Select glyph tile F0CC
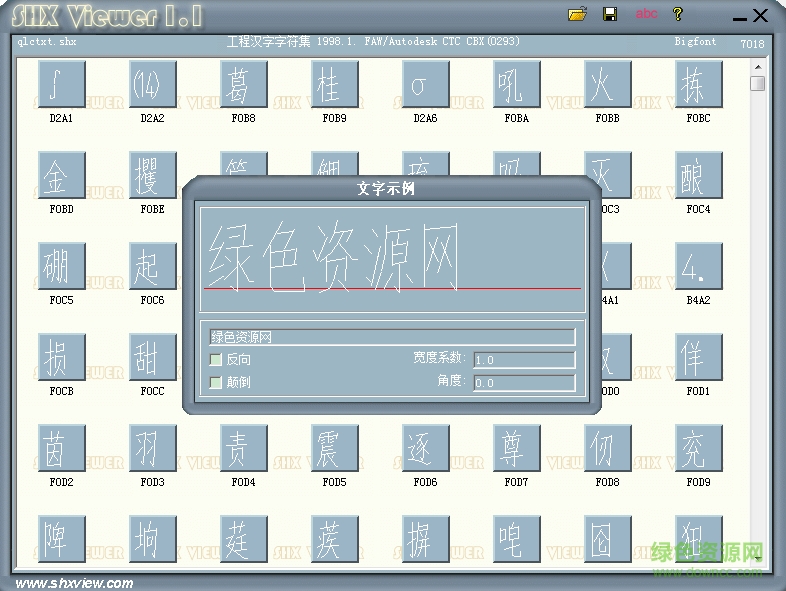Viewport: 786px width, 591px height. tap(153, 357)
